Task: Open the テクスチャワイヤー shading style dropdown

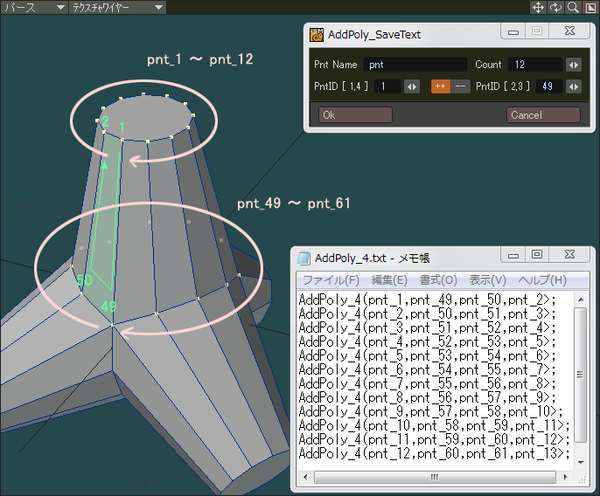Action: point(117,7)
